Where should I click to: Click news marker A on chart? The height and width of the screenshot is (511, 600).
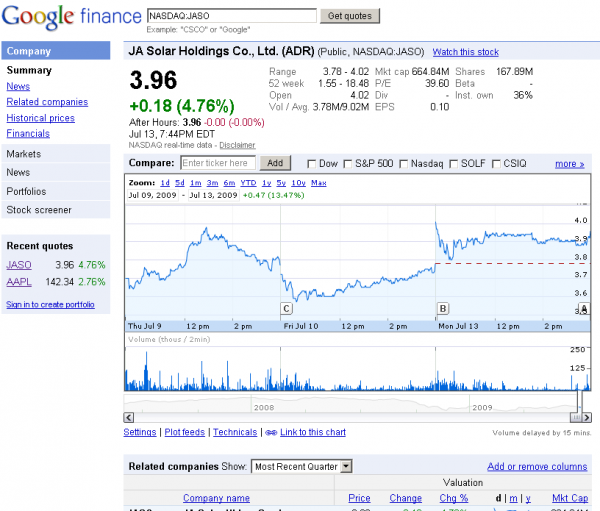pos(584,309)
